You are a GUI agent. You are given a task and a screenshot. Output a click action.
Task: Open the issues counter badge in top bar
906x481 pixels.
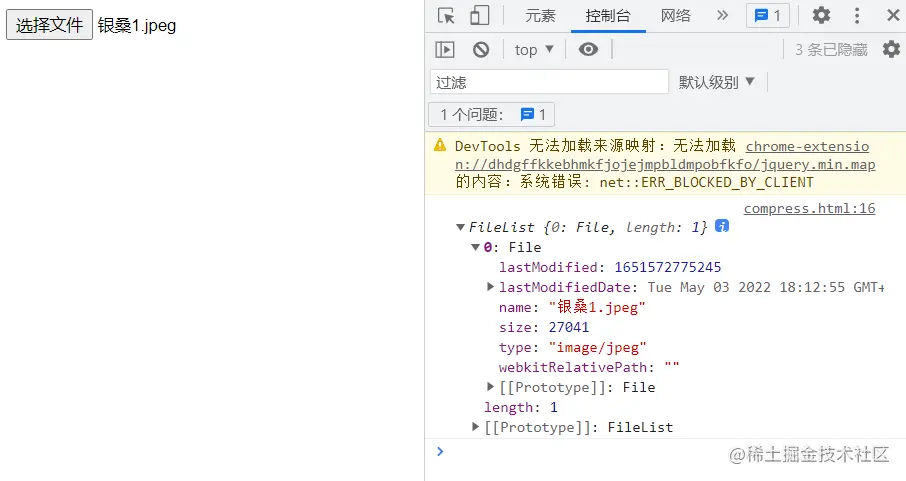[x=768, y=16]
